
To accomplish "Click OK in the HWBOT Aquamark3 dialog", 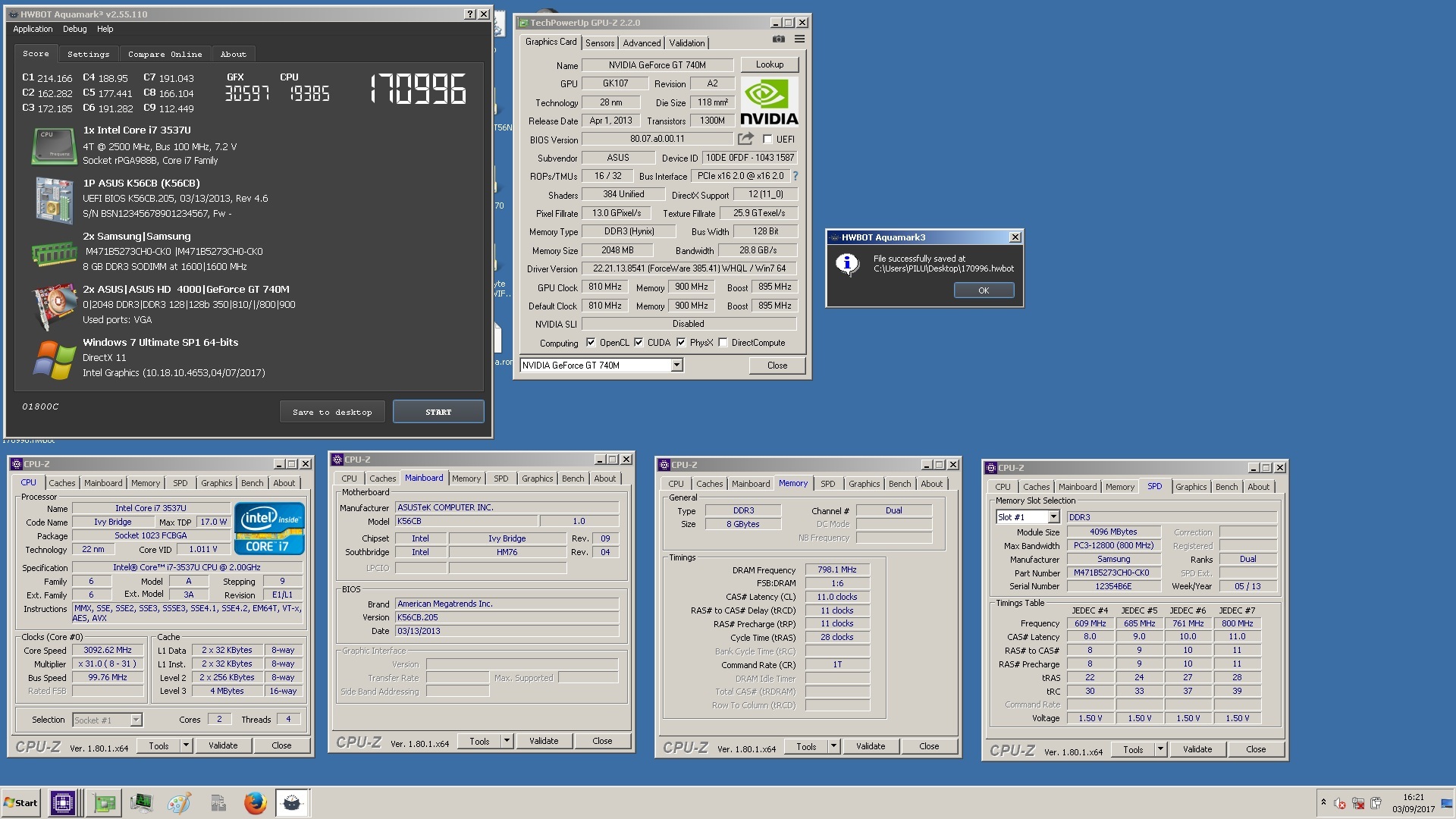I will [x=984, y=290].
